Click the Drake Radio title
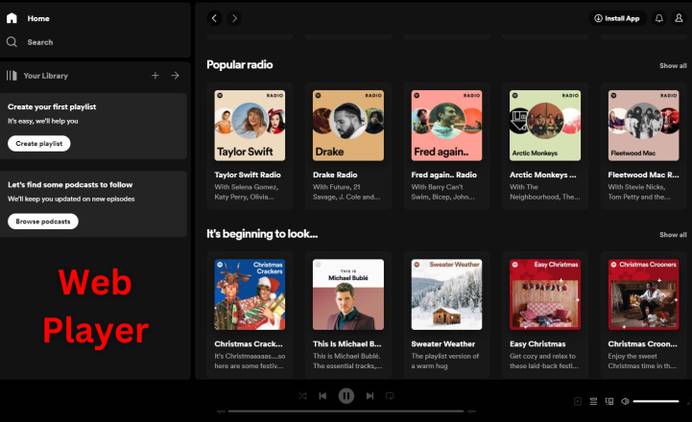The height and width of the screenshot is (422, 692). [335, 175]
